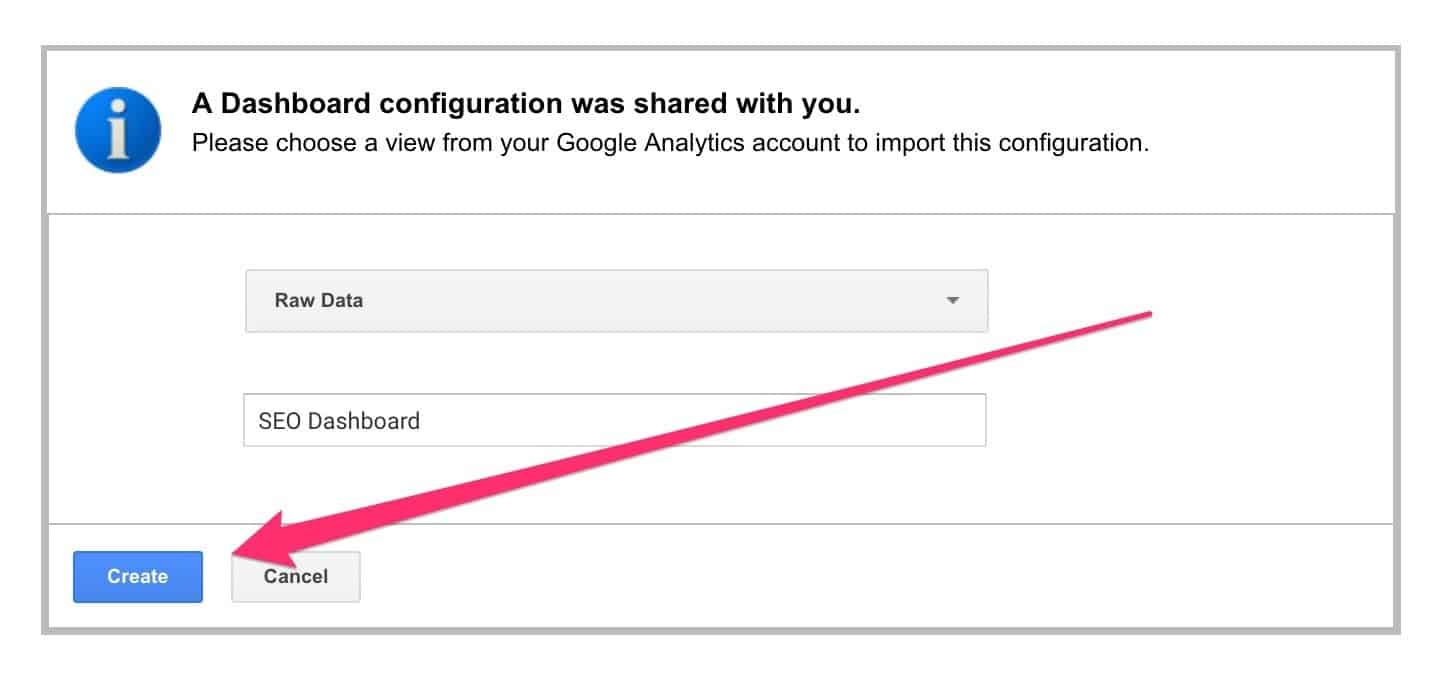Click the small arrow beside Raw Data
The width and height of the screenshot is (1446, 697).
(x=952, y=300)
